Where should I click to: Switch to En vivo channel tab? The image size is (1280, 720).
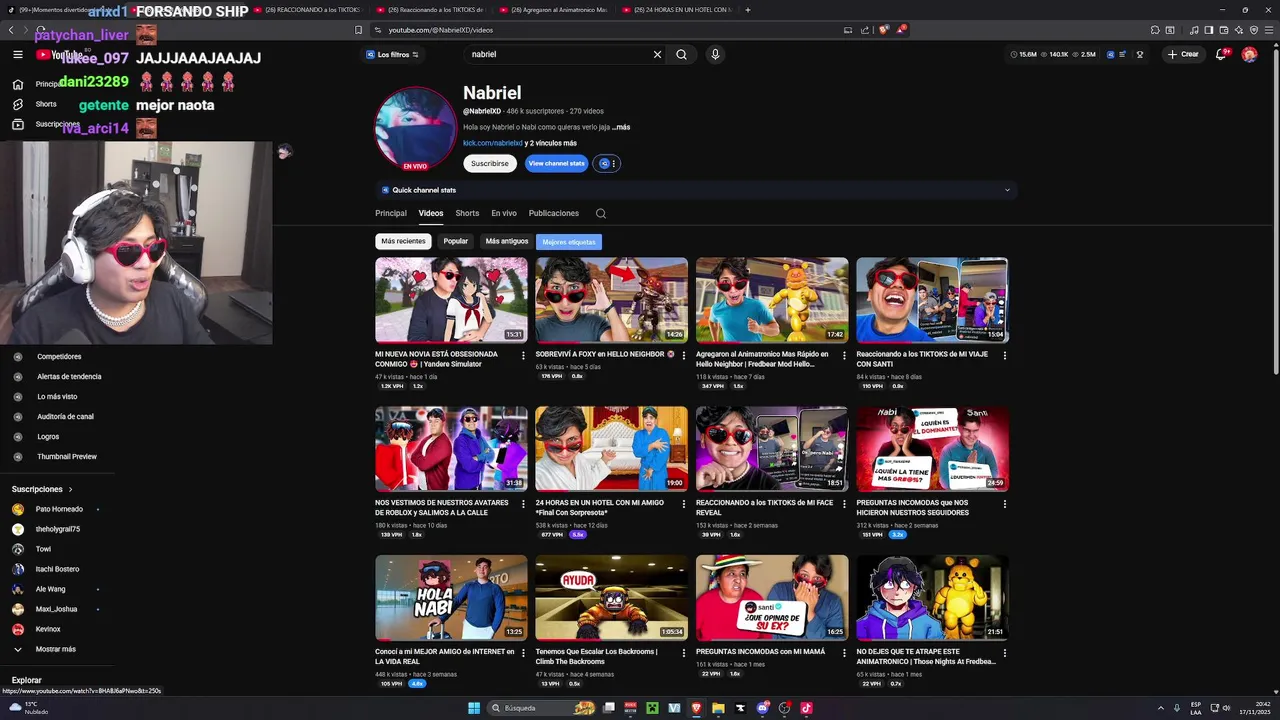(504, 213)
